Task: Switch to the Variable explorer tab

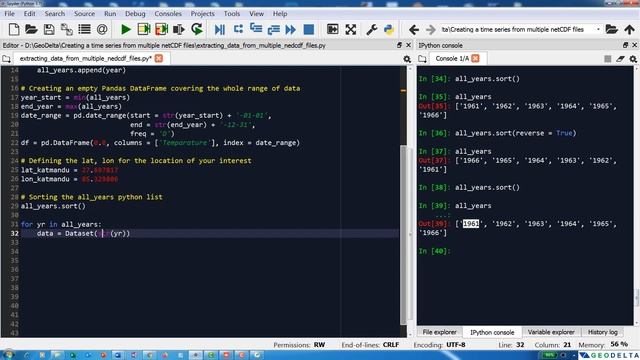Action: (x=551, y=332)
